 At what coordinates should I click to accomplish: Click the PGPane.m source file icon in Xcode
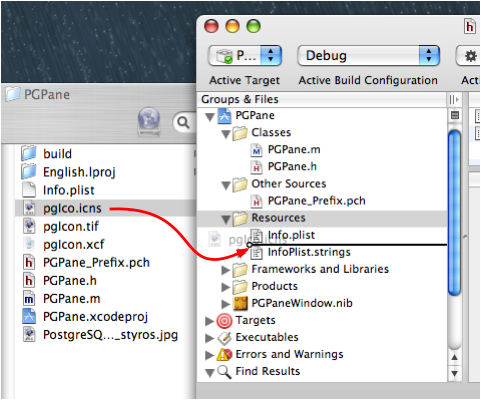[x=256, y=150]
